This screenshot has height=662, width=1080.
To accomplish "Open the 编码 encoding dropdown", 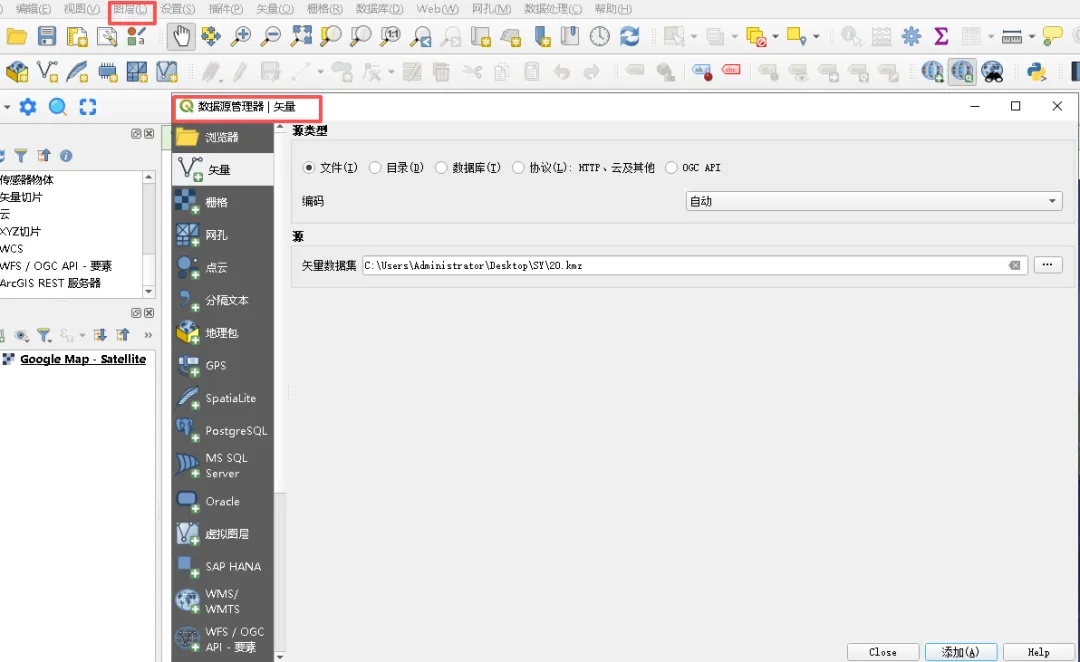I will pyautogui.click(x=874, y=201).
